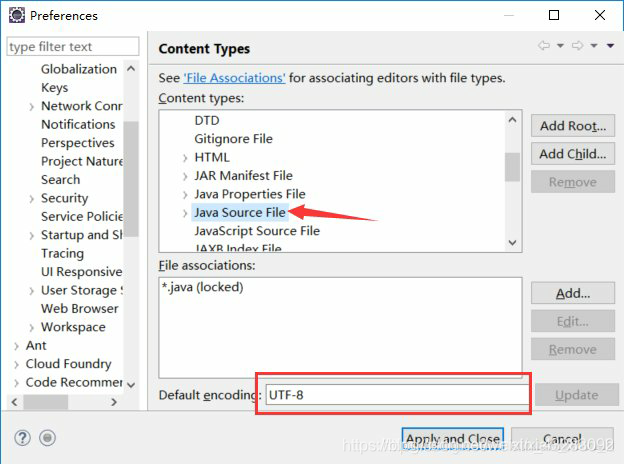Click the Cancel button
Screen dimensions: 624x464
click(562, 439)
